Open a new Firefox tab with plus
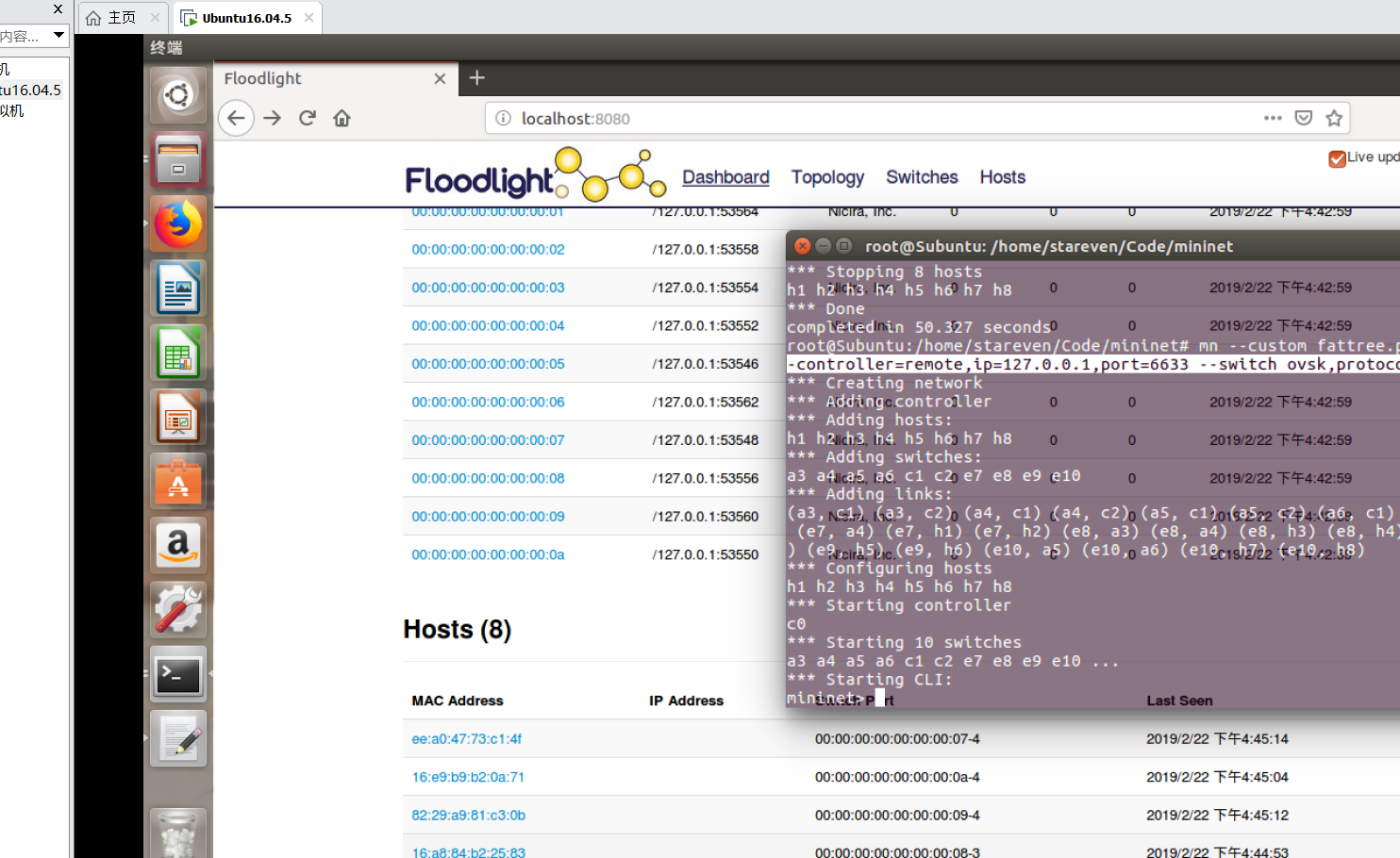 coord(476,78)
